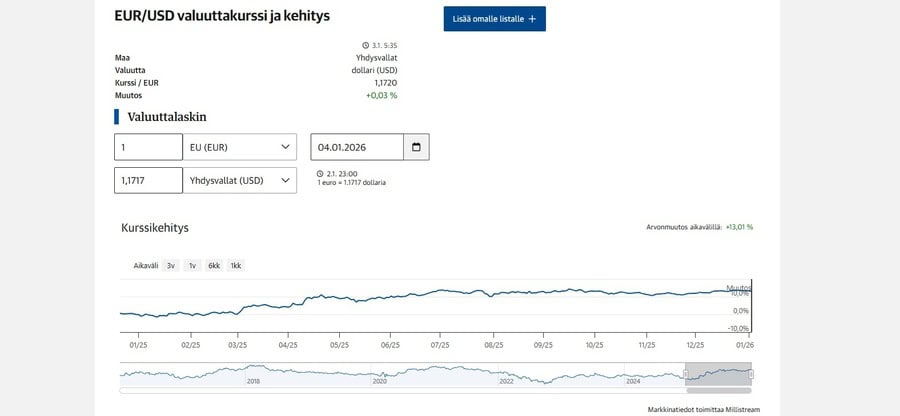The image size is (900, 416).
Task: Click the shaded selection in the navigator
Action: (x=719, y=374)
